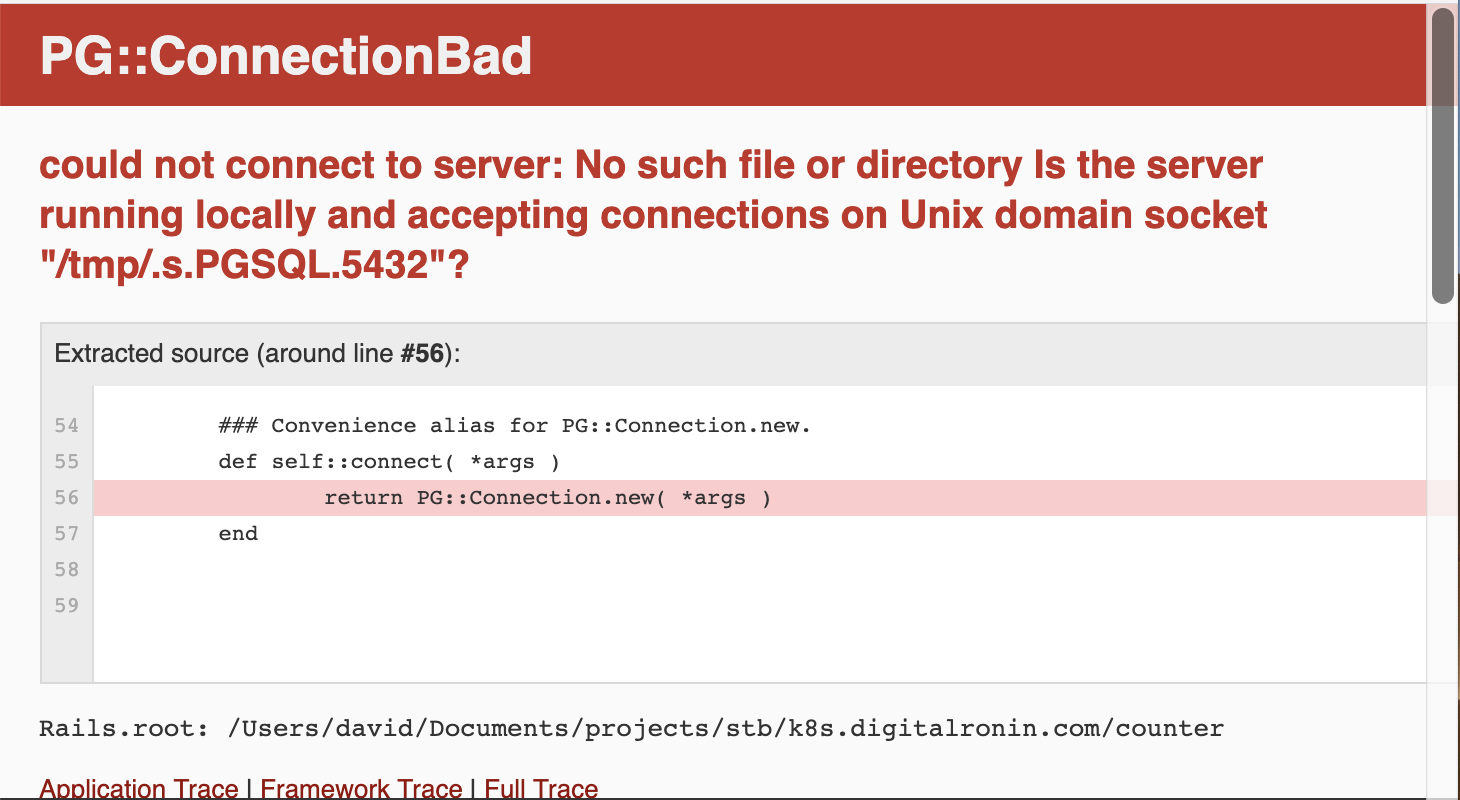
Task: Select line number 55 in gutter
Action: click(66, 462)
